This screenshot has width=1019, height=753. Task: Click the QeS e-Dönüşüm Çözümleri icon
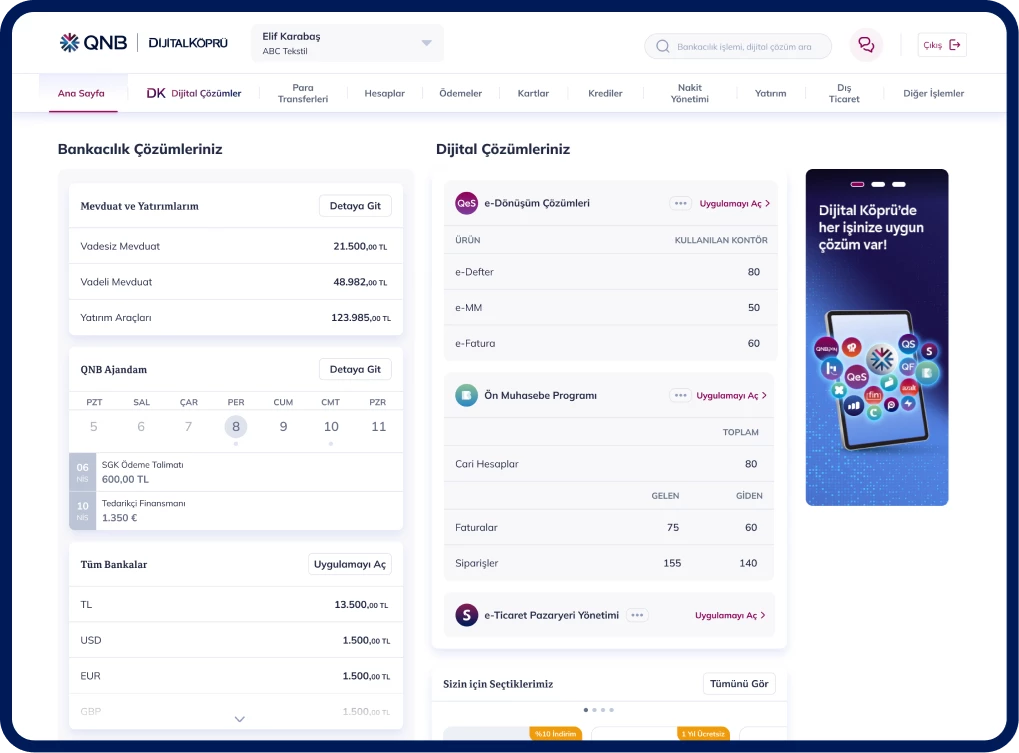click(466, 203)
